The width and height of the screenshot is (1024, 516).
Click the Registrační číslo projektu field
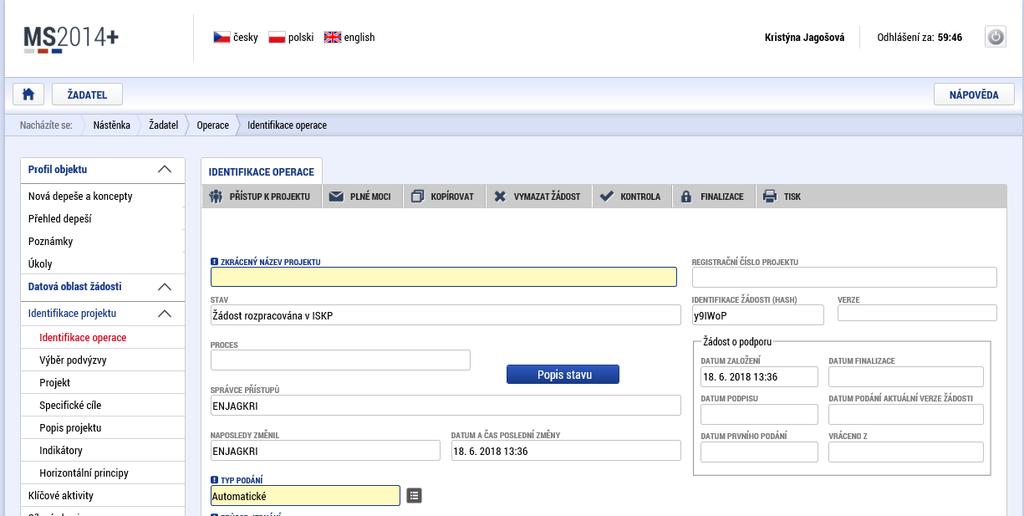tap(844, 277)
